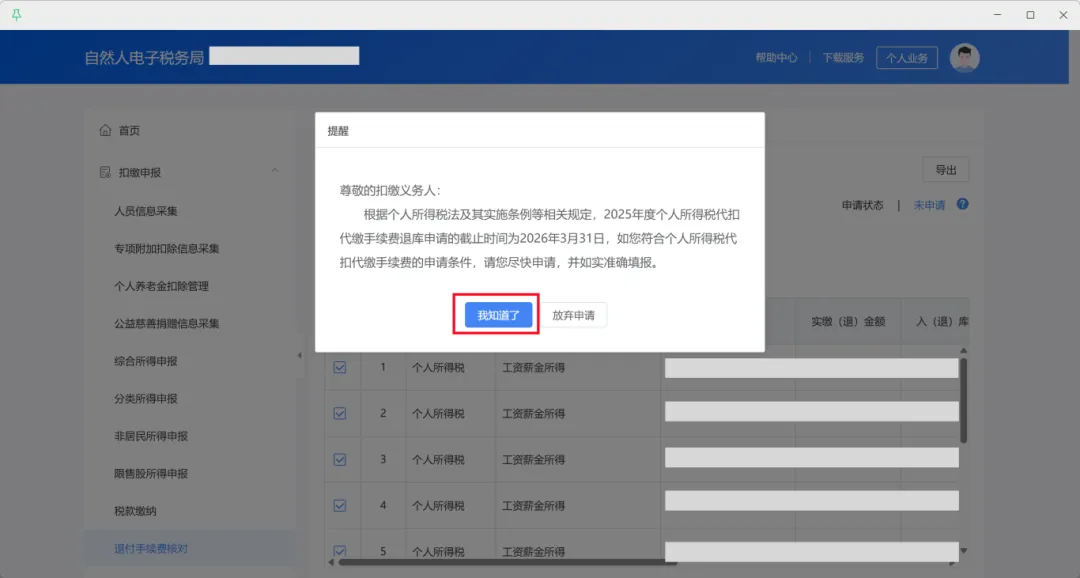Toggle the checkbox for row 3
This screenshot has width=1080, height=578.
340,460
